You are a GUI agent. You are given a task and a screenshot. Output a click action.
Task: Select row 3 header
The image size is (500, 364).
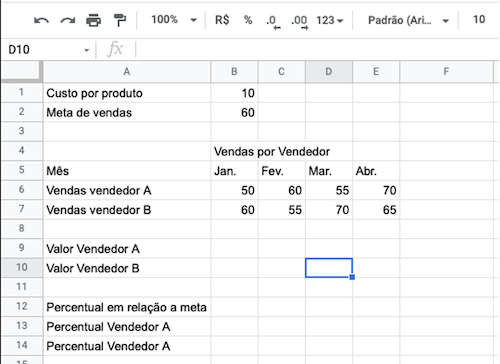(x=22, y=131)
